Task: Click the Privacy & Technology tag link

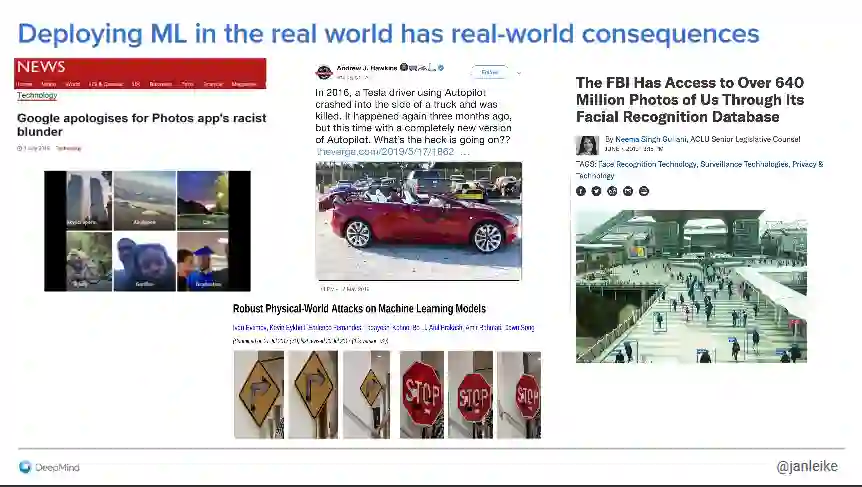Action: (x=699, y=170)
